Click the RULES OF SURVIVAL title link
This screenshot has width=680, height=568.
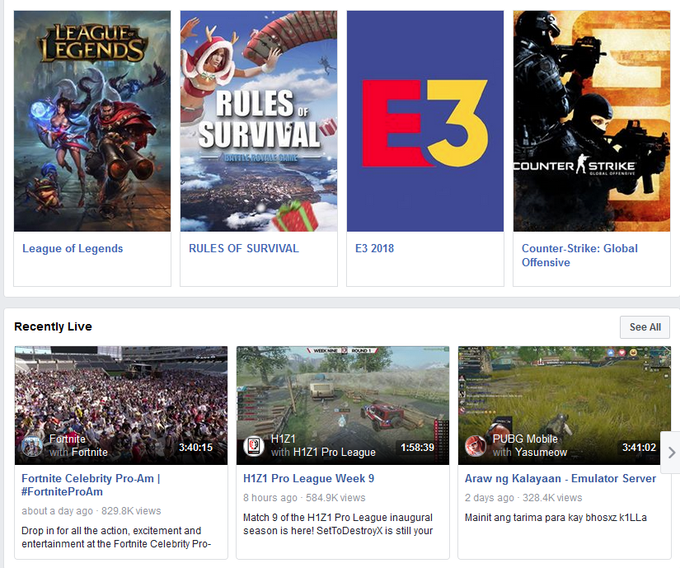[x=244, y=248]
